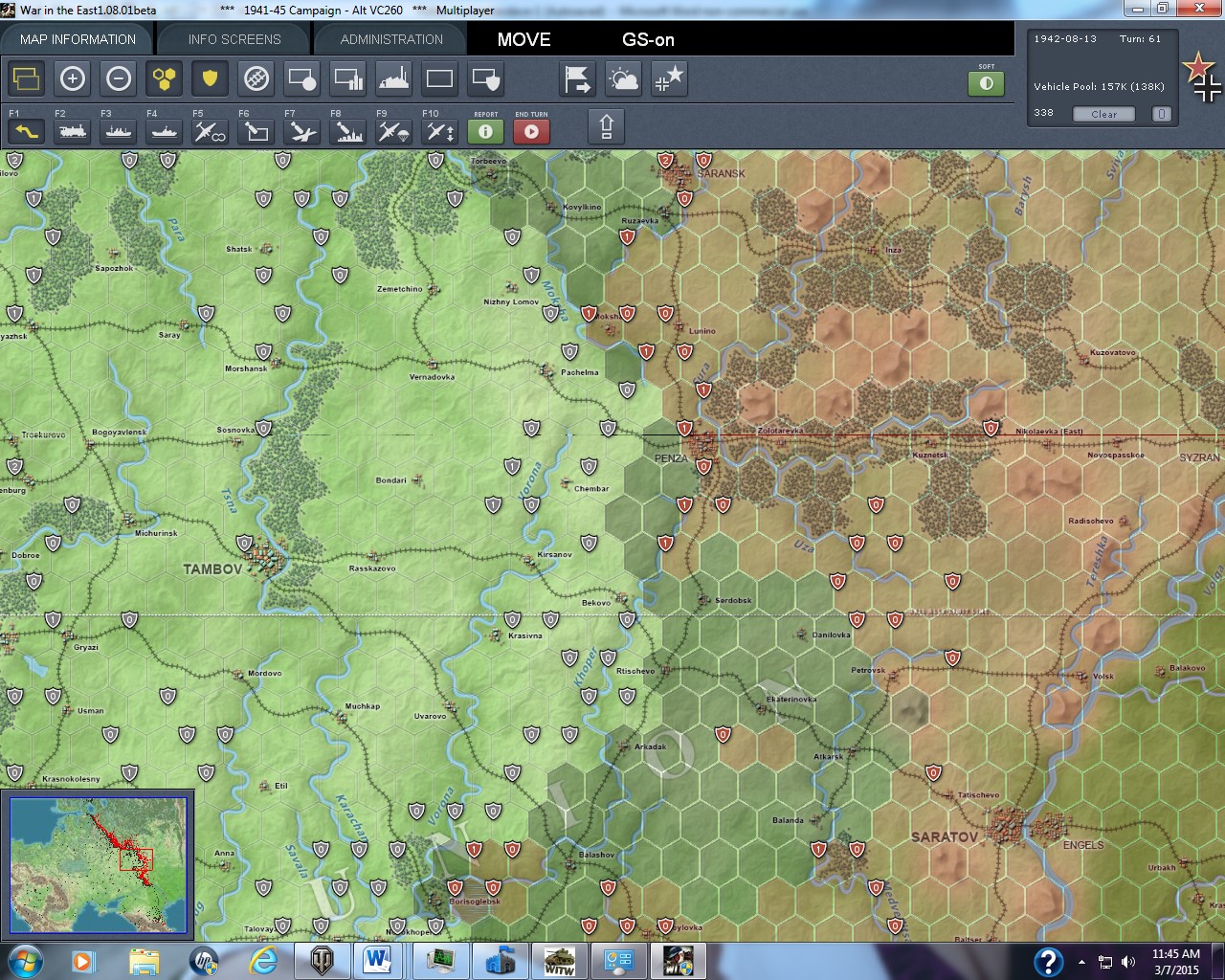Zoom in the map with plus icon

coord(73,78)
